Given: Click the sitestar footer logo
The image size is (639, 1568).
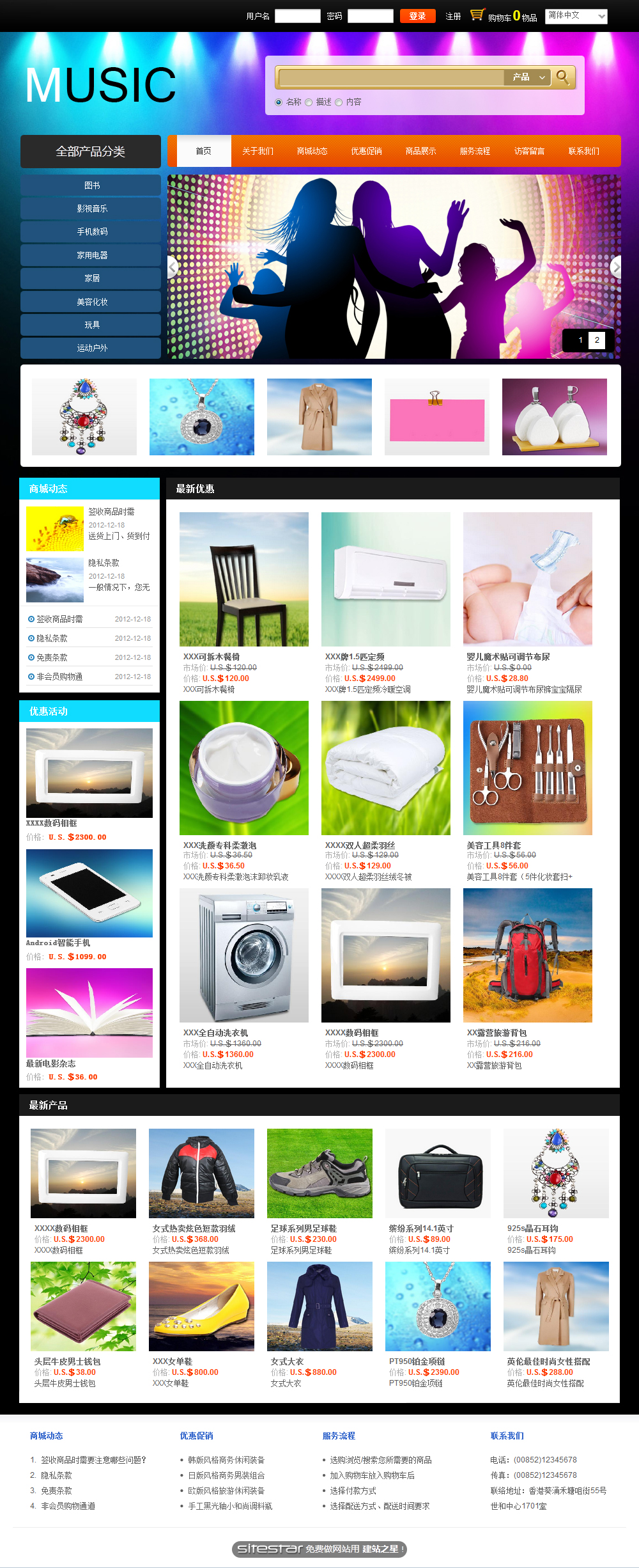Looking at the screenshot, I should (319, 1549).
